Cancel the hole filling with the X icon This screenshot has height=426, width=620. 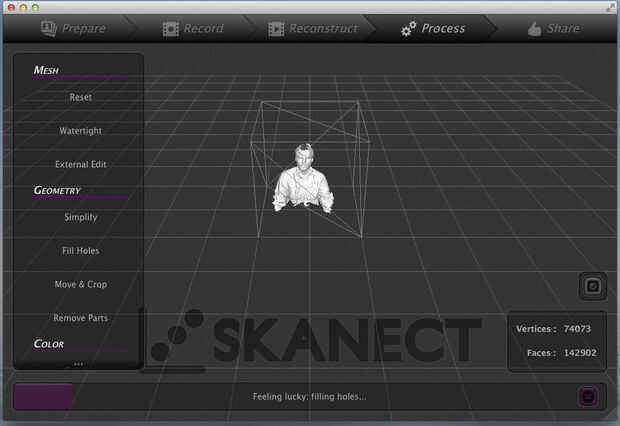point(588,396)
